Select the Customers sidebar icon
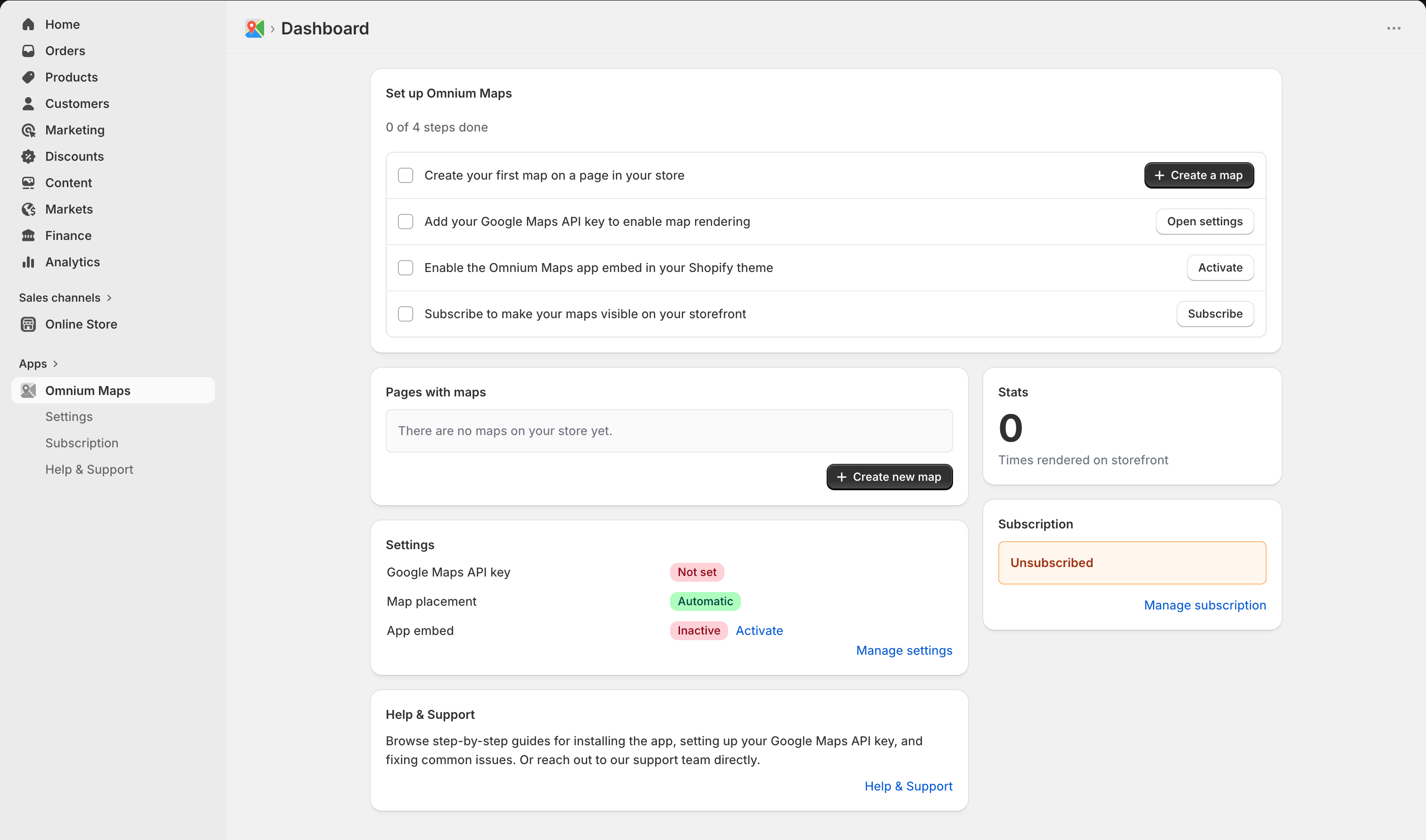Screen dimensions: 1426x840 [x=28, y=103]
